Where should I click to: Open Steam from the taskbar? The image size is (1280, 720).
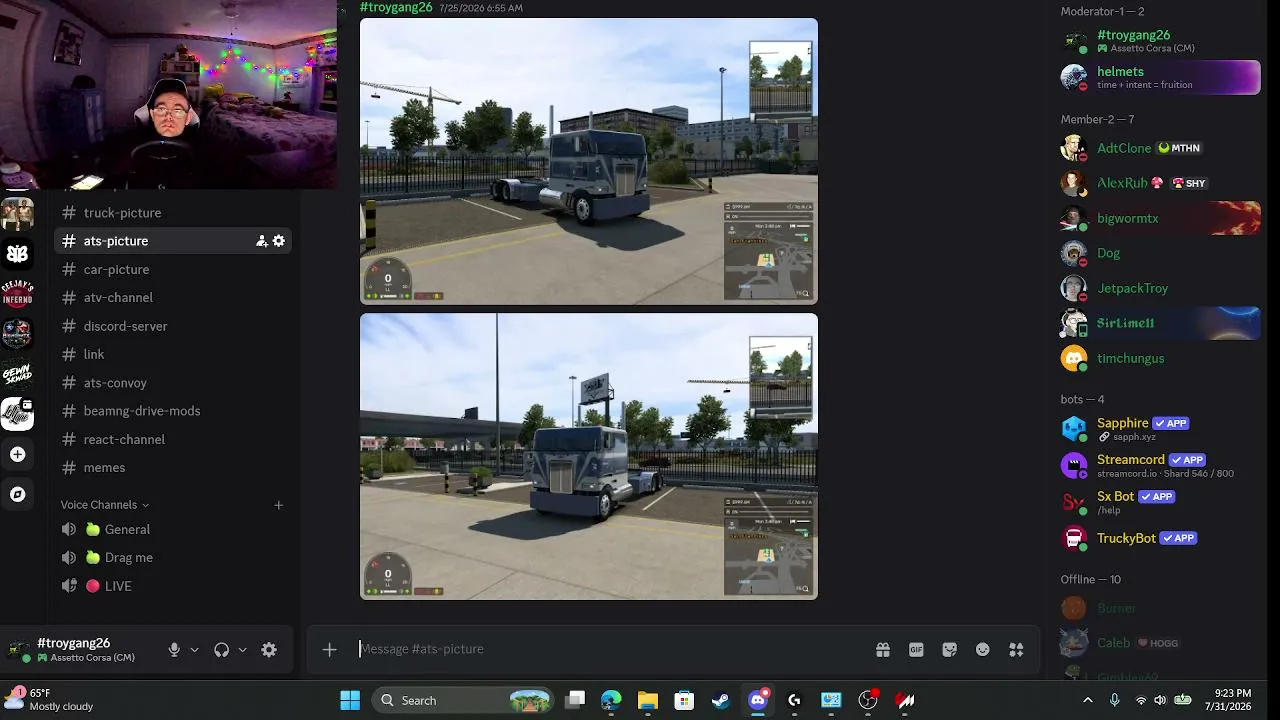coord(721,700)
